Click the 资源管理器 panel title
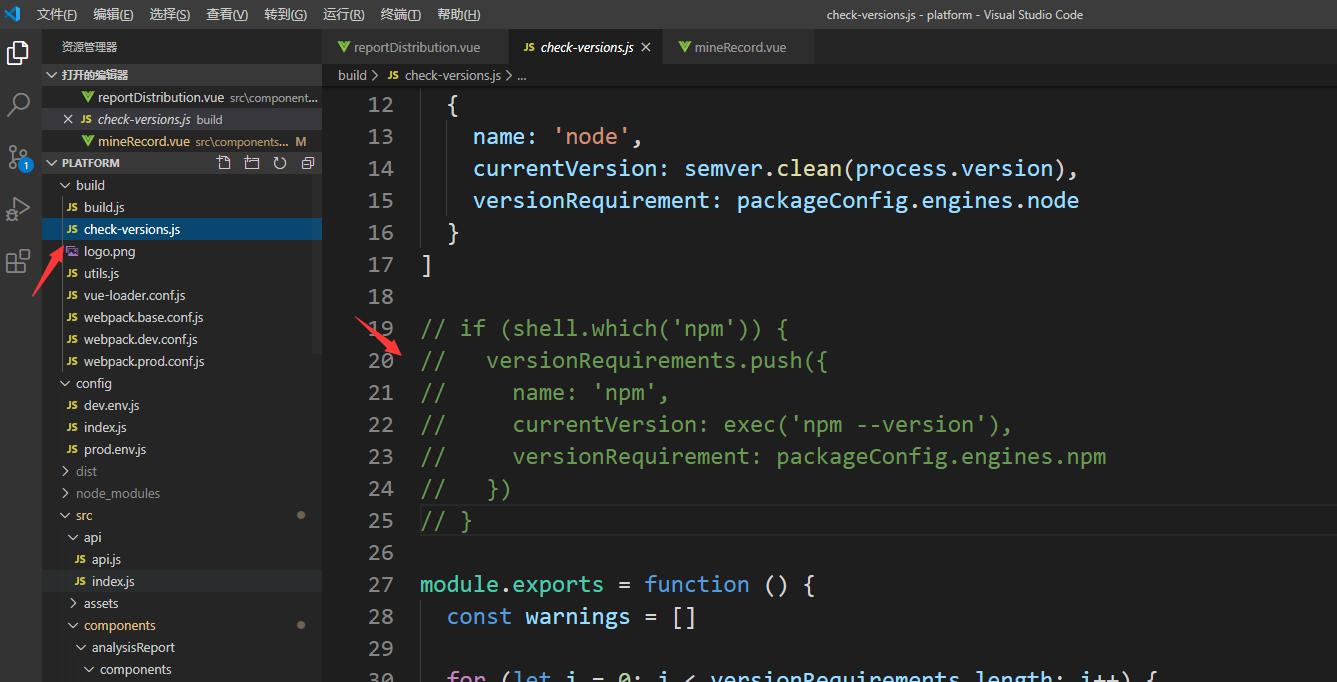Viewport: 1337px width, 682px height. 89,47
